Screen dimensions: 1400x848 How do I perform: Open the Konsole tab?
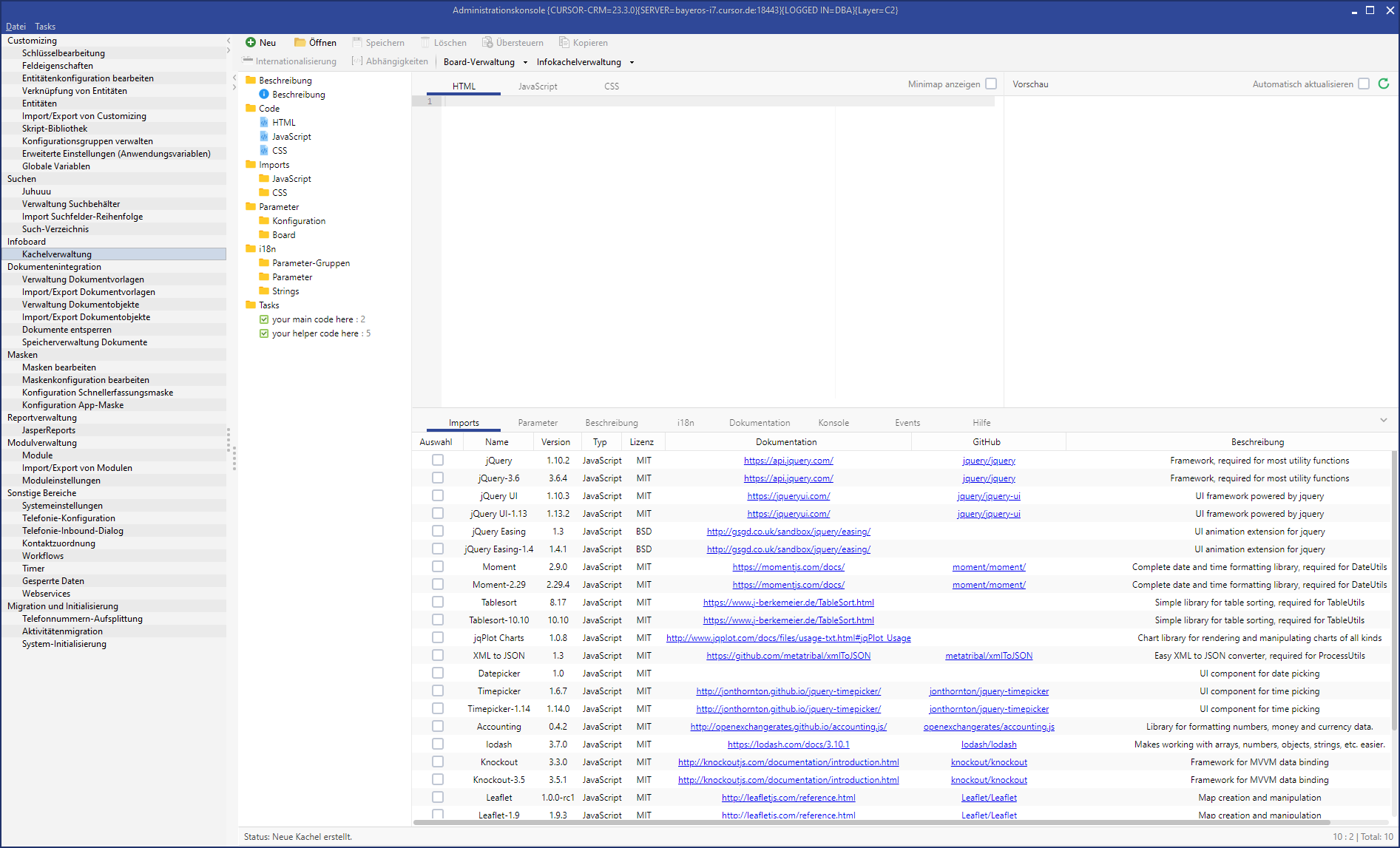833,423
